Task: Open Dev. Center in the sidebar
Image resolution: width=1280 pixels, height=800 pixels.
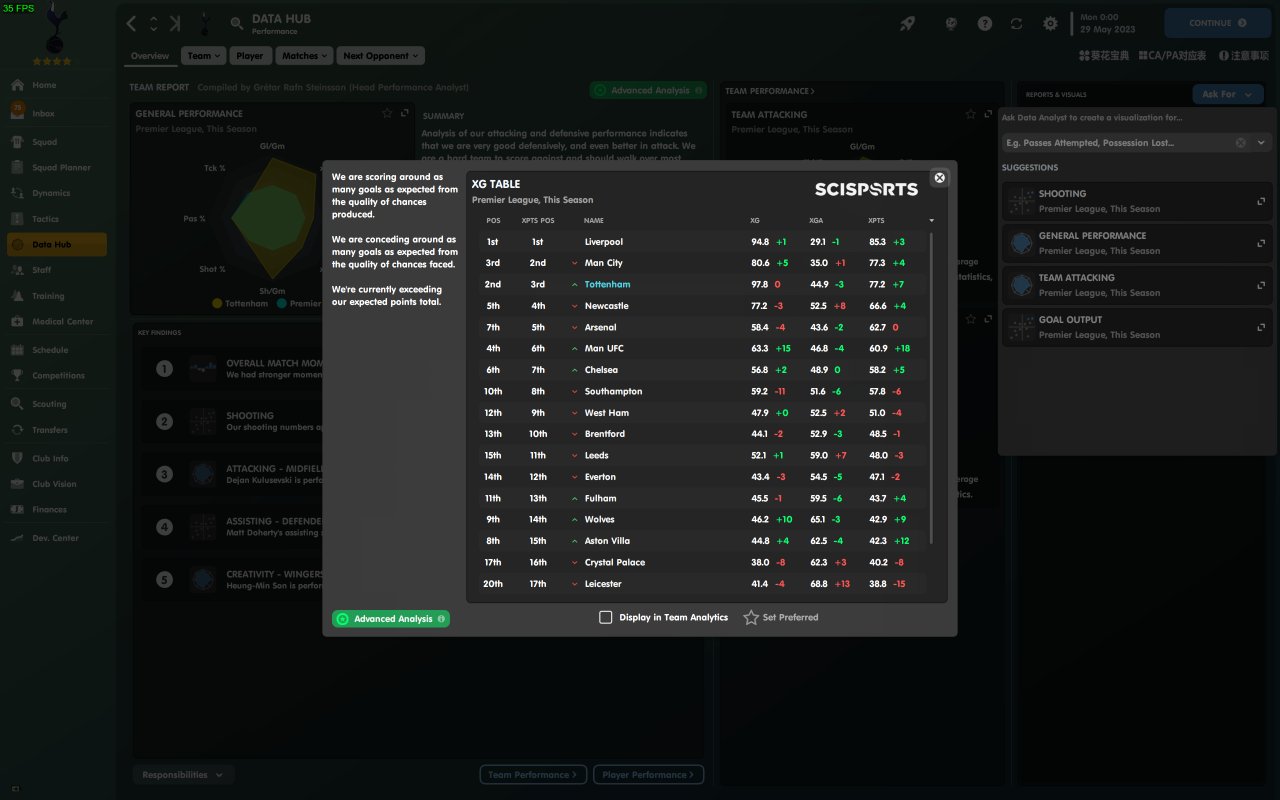Action: [55, 538]
